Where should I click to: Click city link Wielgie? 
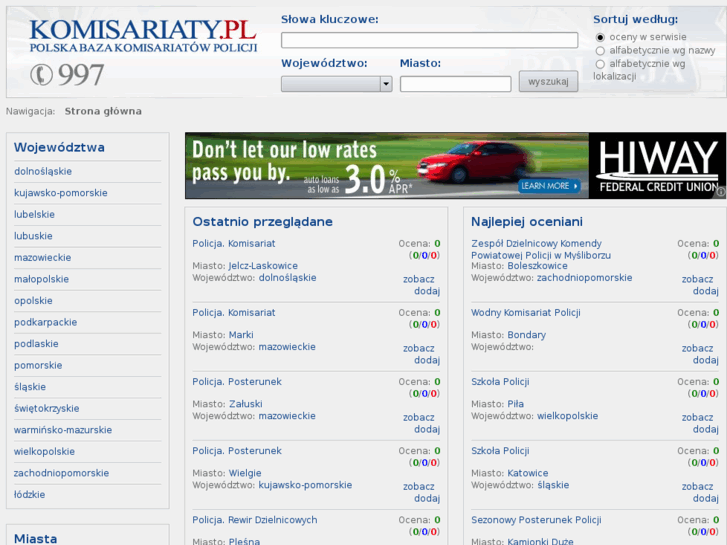[245, 474]
